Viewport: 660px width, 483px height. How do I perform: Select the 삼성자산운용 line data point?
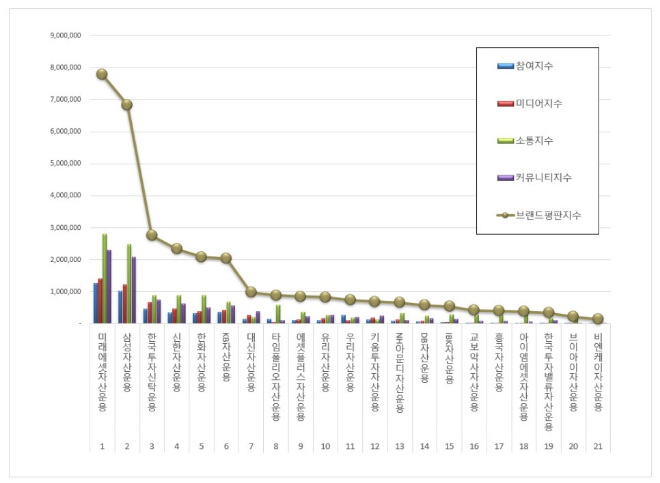(x=127, y=104)
